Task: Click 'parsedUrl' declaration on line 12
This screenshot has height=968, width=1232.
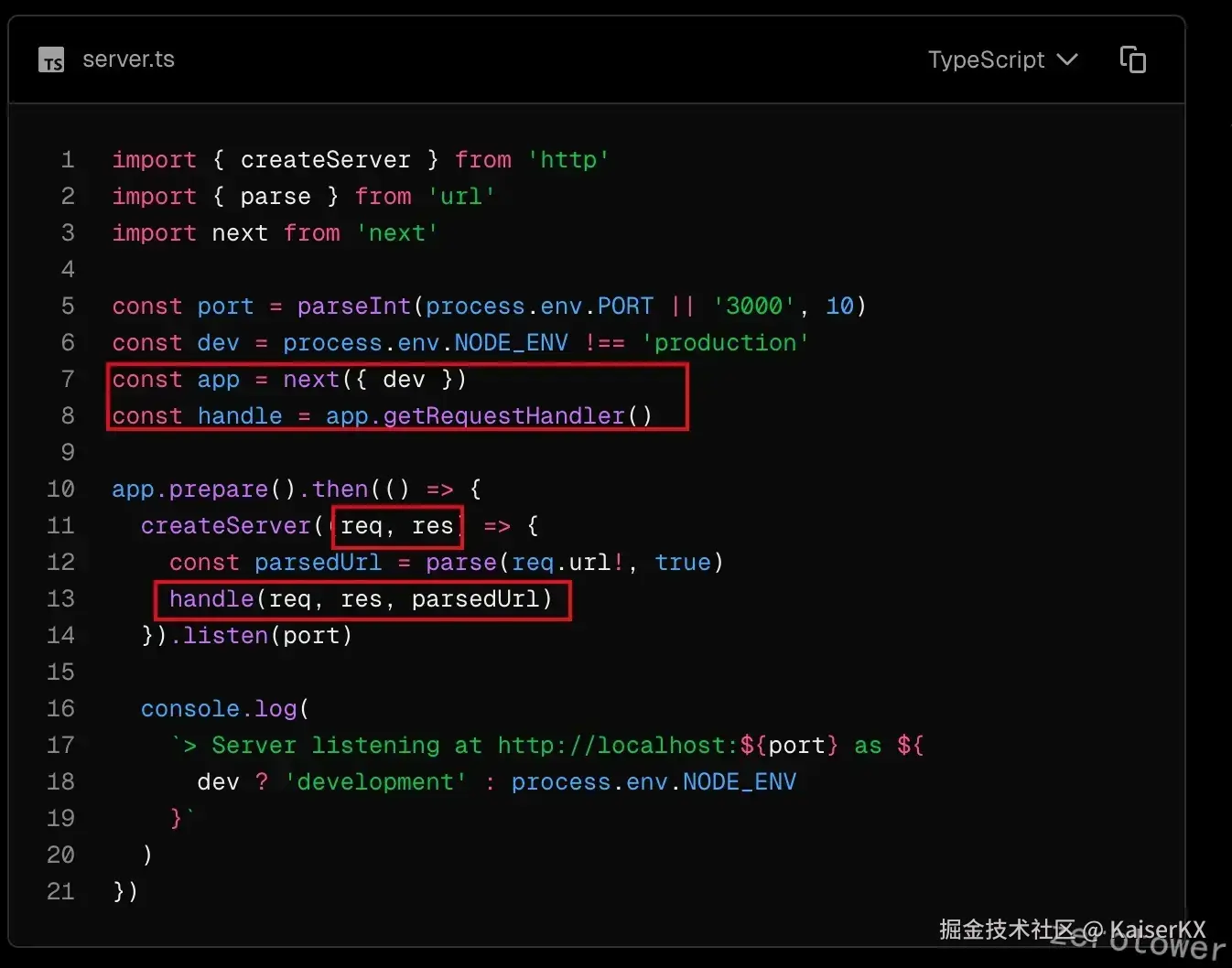Action: point(319,563)
